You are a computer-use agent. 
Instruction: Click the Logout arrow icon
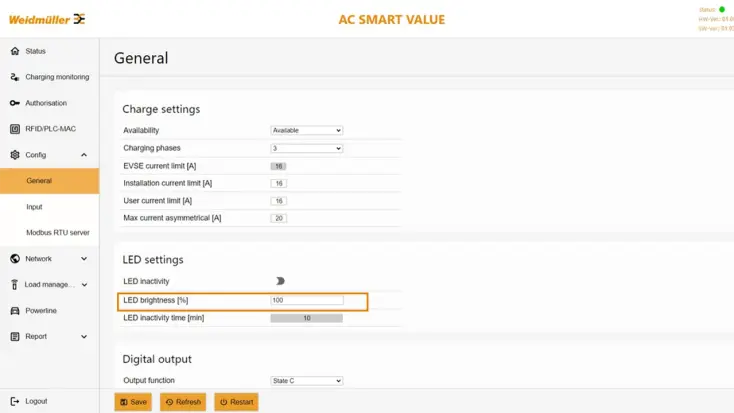(x=15, y=401)
